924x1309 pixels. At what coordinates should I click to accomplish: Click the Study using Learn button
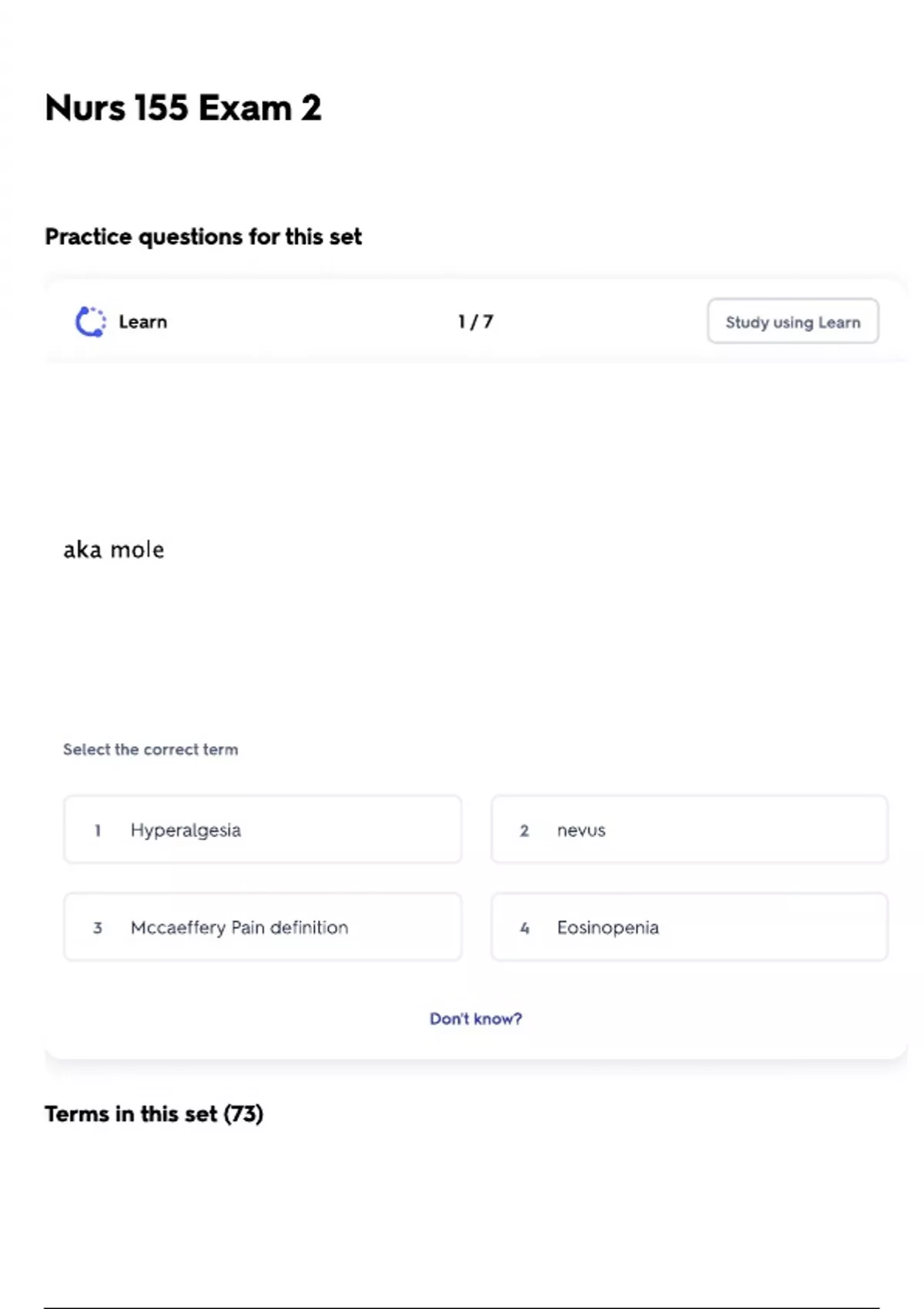(x=792, y=322)
